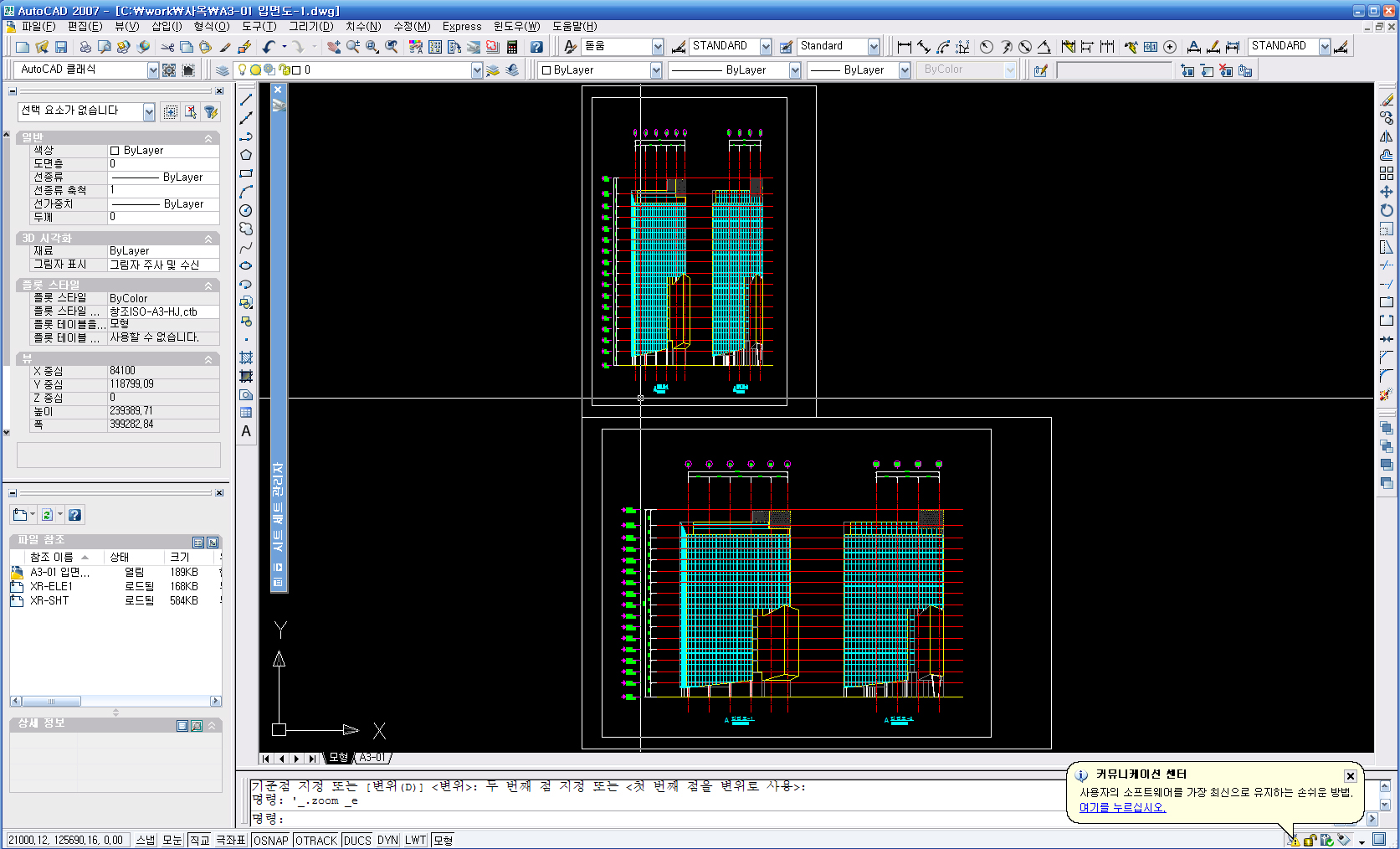Select the Line draw tool
Viewport: 1400px width, 849px height.
point(246,100)
